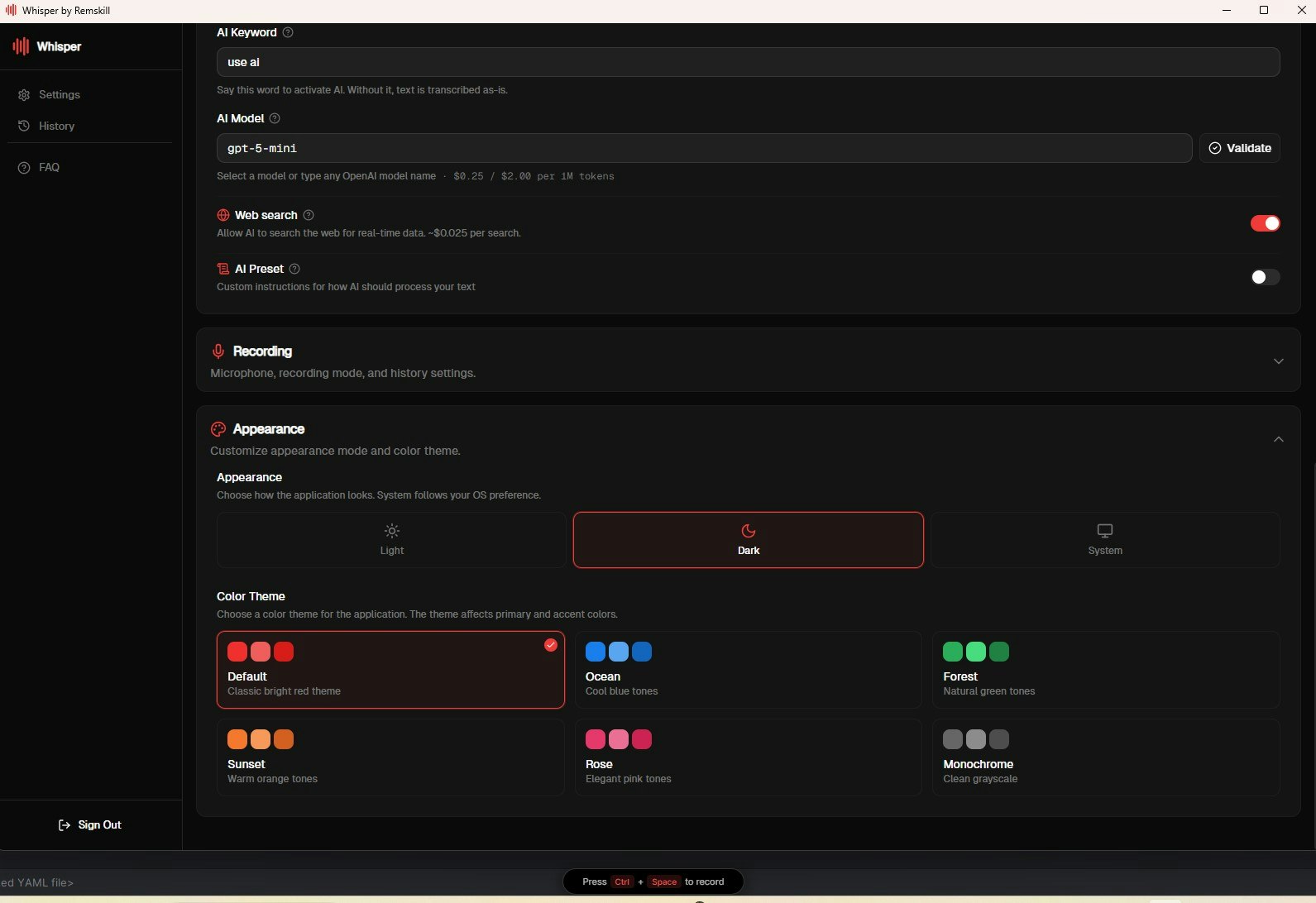Click the Appearance palette icon
Screen dimensions: 1316x903
[218, 429]
